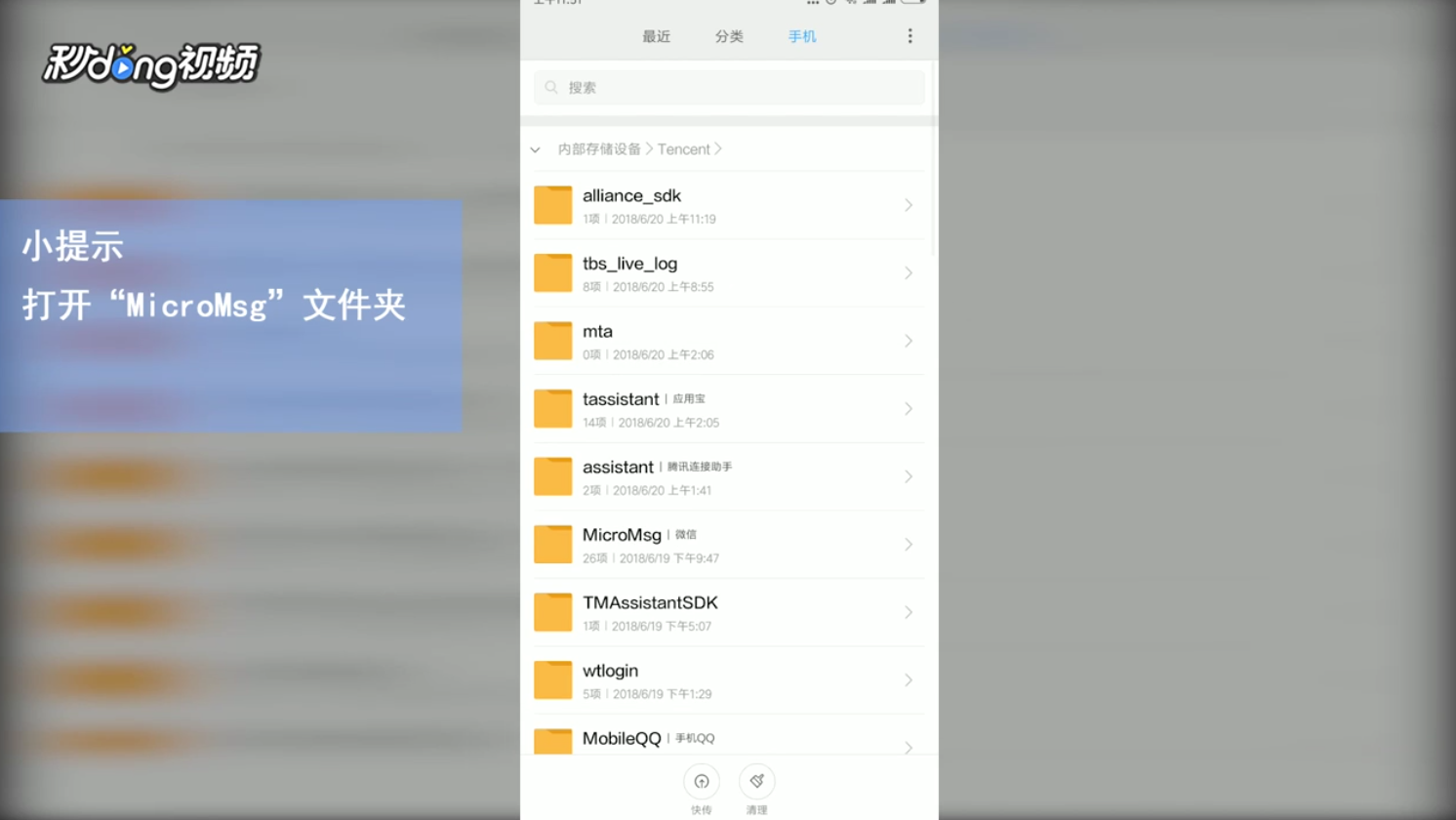
Task: Open folder named tbs_live_log
Action: 729,273
